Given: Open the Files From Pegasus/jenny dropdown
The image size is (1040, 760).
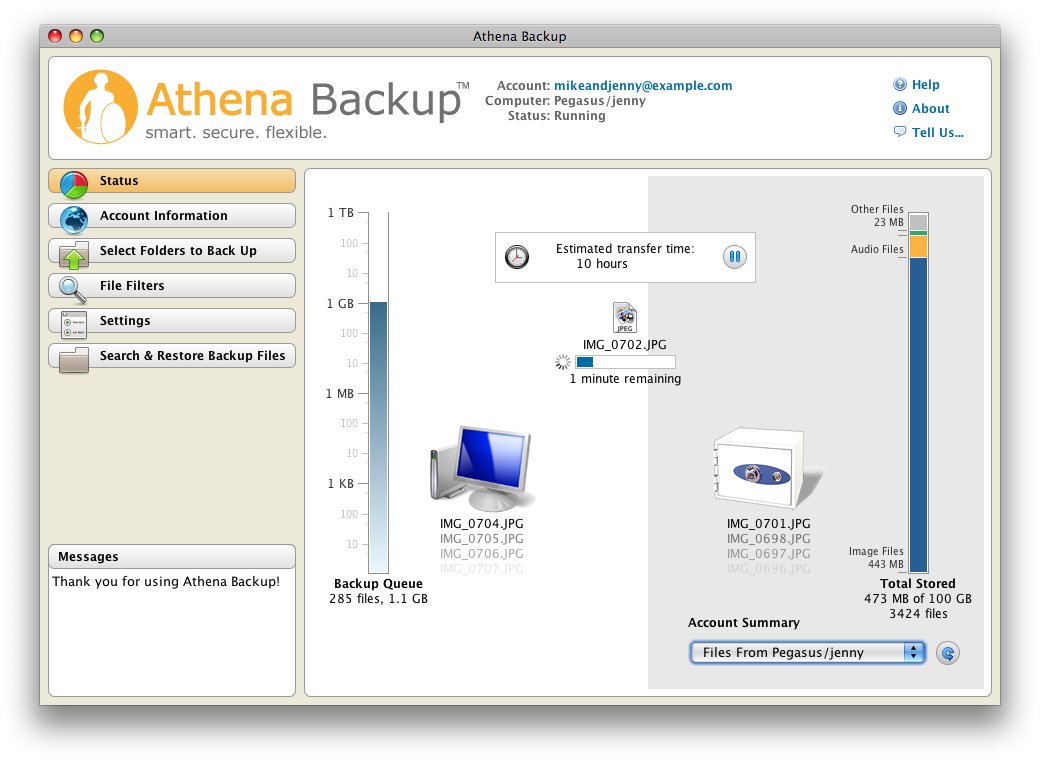Looking at the screenshot, I should click(807, 653).
